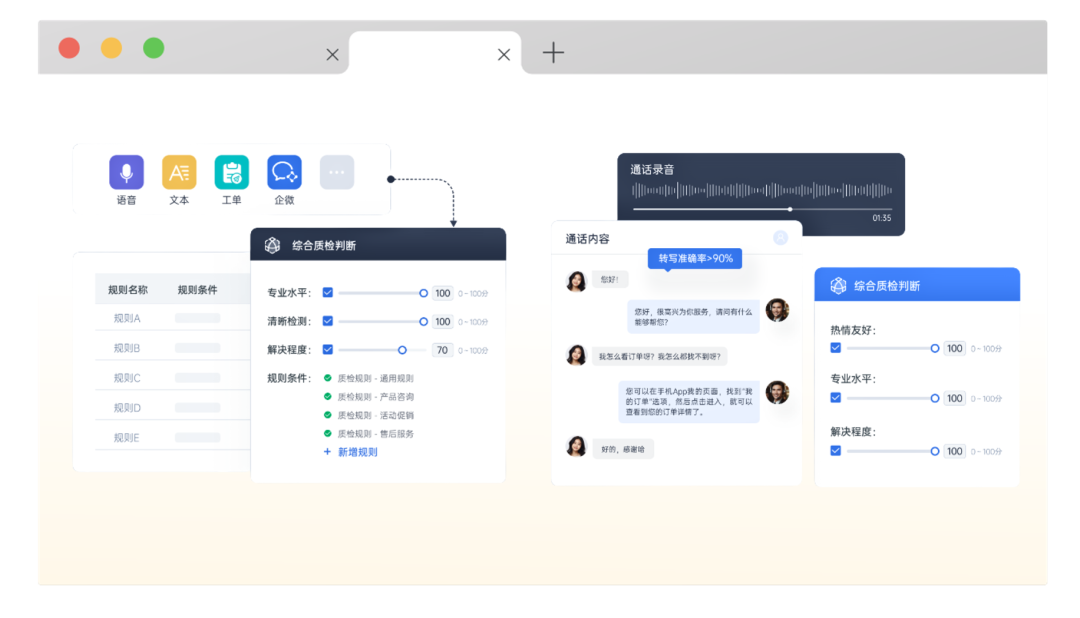
Task: Select the 质检规则 - 产品咨询 condition
Action: tap(368, 397)
